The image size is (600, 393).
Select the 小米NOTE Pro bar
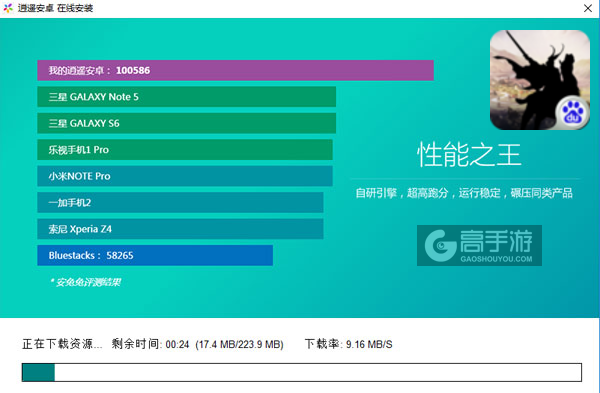(x=185, y=176)
